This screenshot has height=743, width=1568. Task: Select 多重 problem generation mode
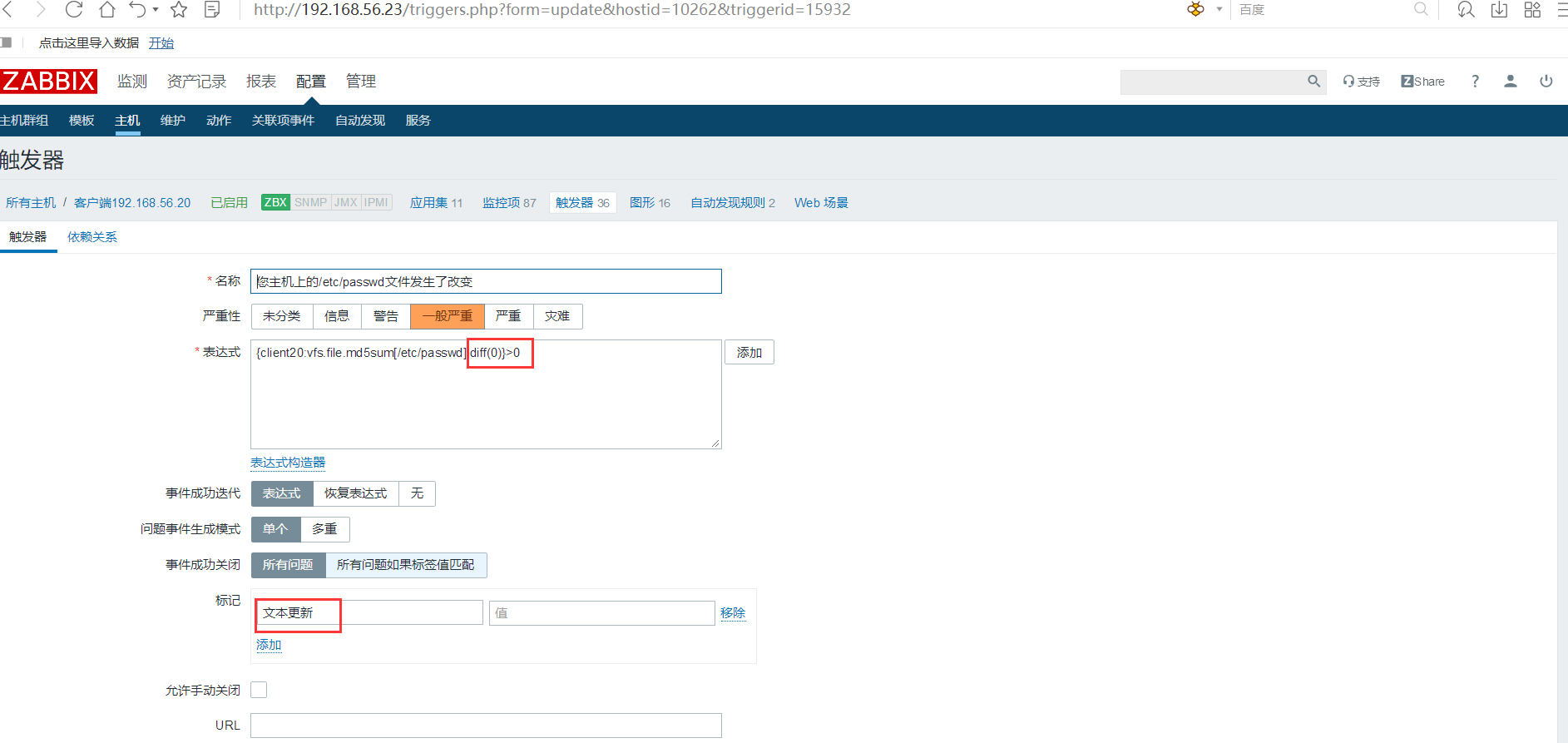(x=324, y=529)
